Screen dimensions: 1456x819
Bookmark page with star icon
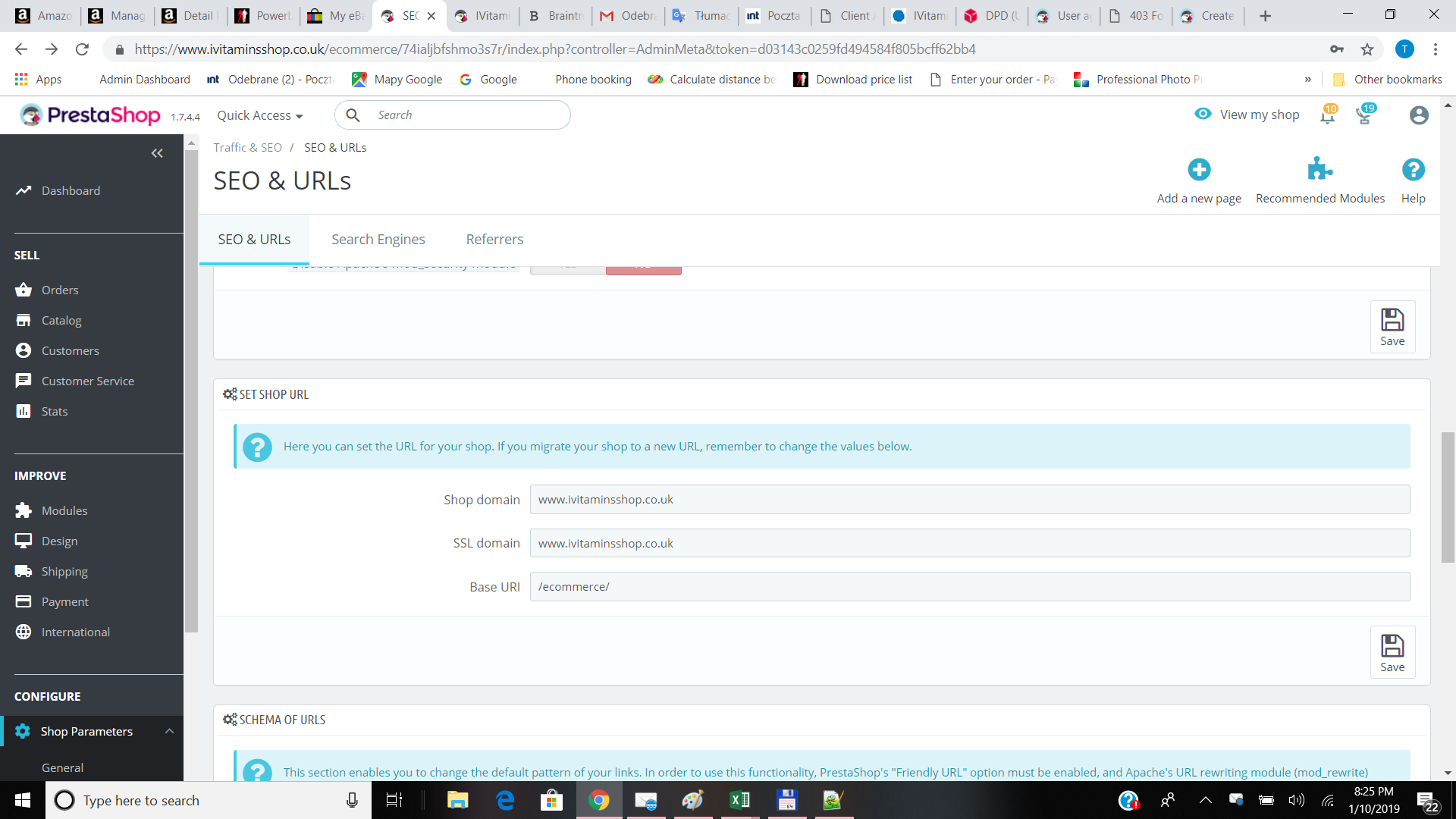(x=1367, y=49)
